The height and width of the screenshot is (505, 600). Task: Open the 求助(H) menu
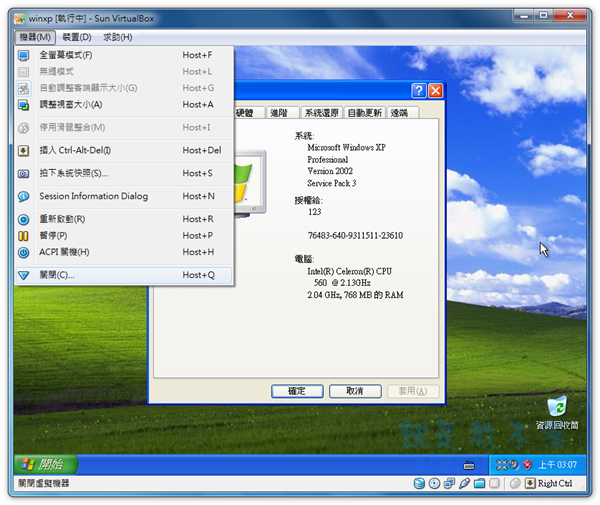coord(118,37)
